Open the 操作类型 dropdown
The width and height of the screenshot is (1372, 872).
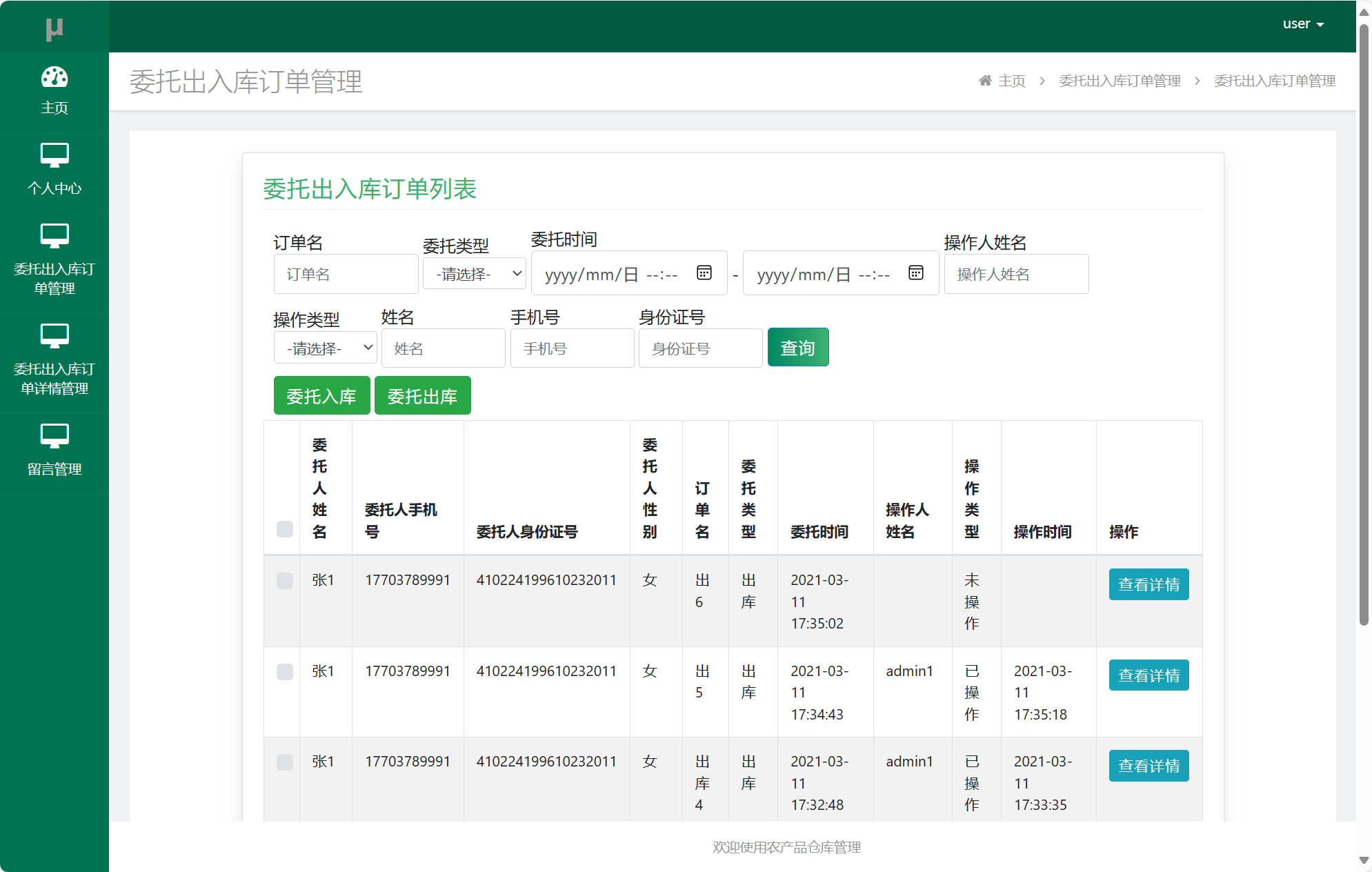[324, 347]
